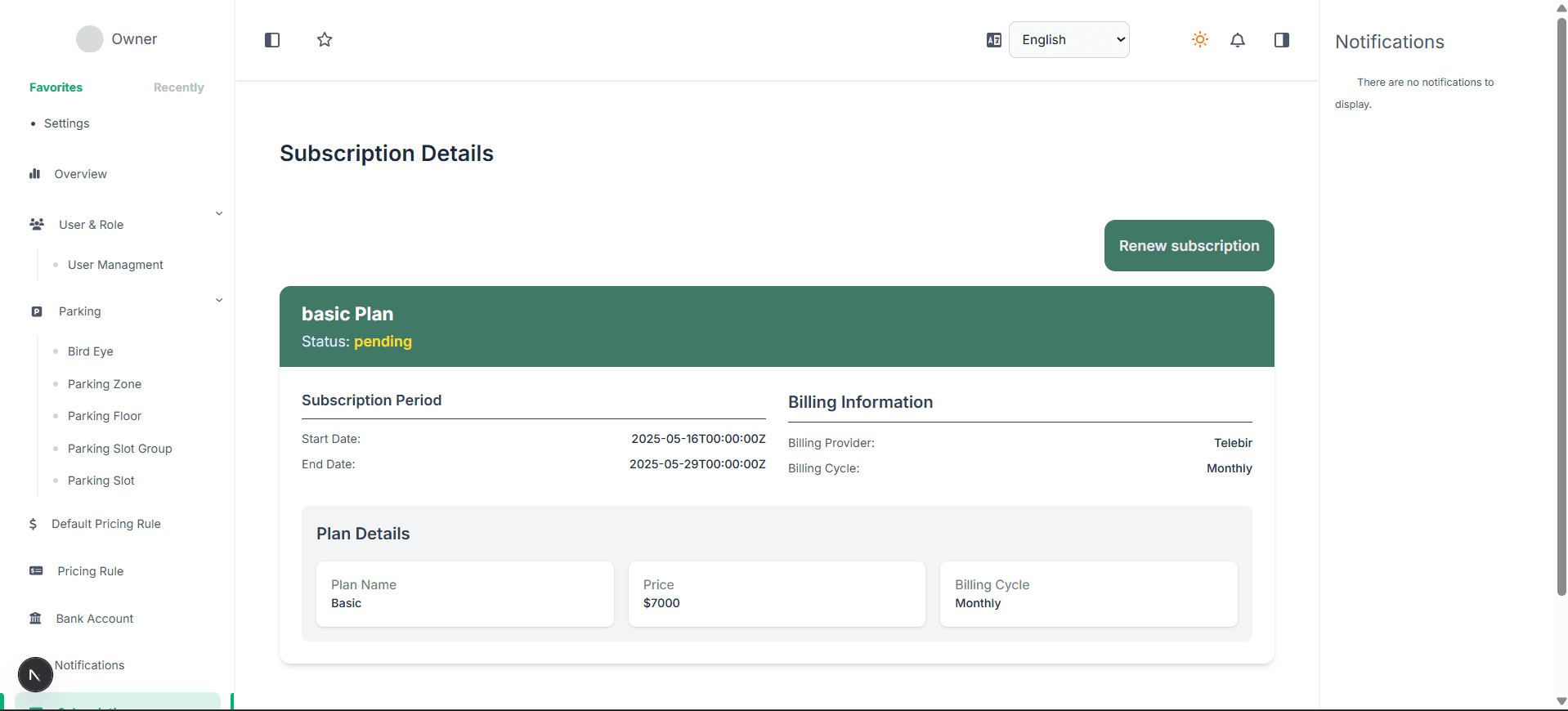
Task: Open Parking Floor page
Action: point(104,416)
